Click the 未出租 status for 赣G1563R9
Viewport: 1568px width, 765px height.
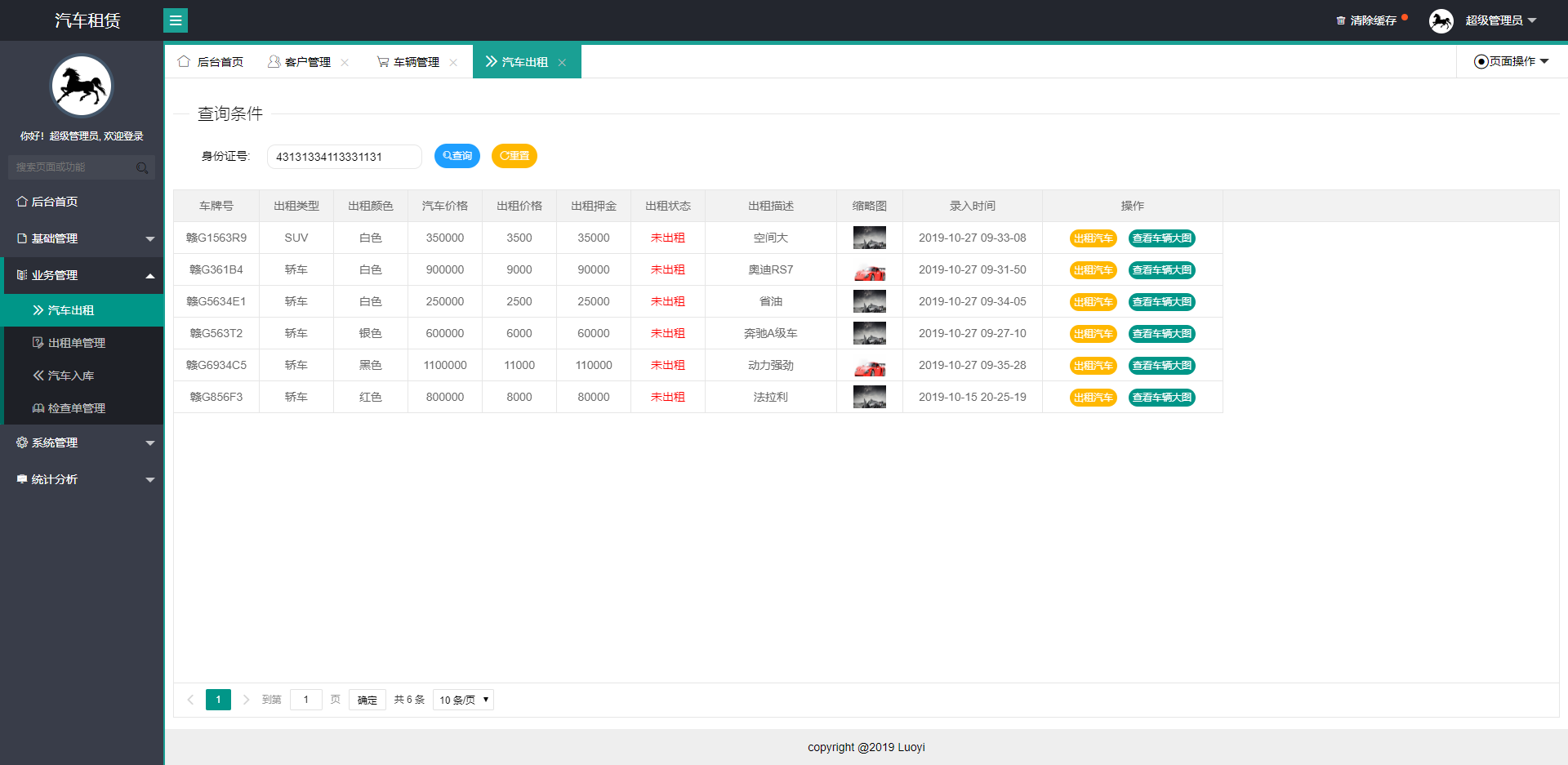668,238
